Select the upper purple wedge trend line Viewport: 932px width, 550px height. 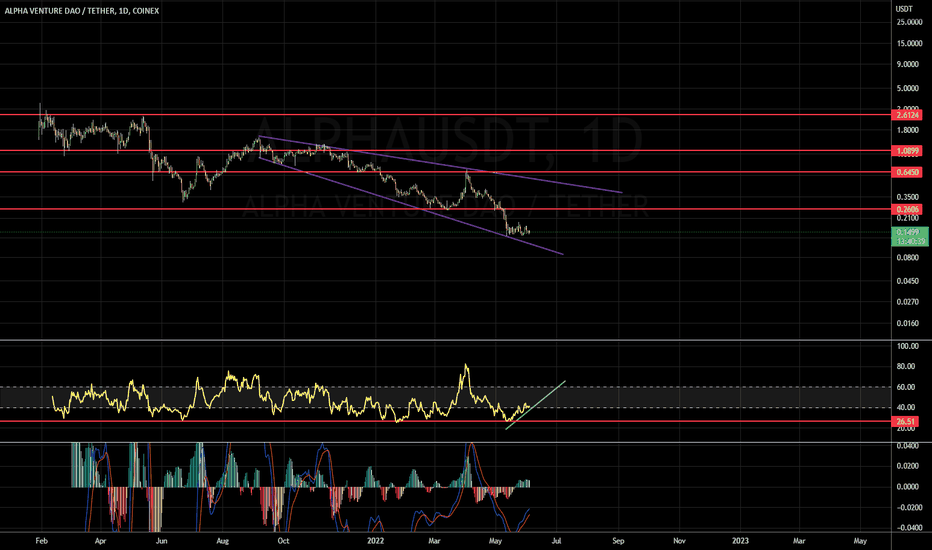(440, 165)
